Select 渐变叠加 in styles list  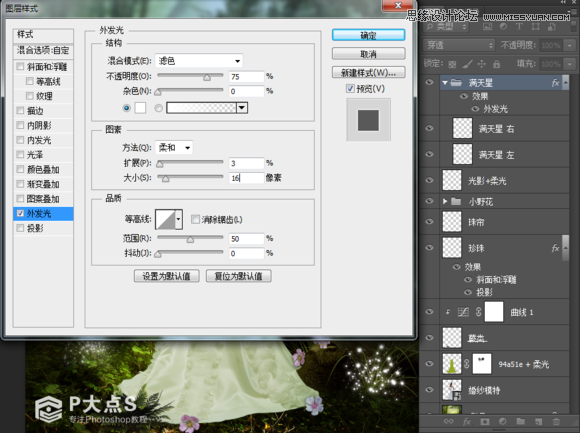tap(43, 184)
